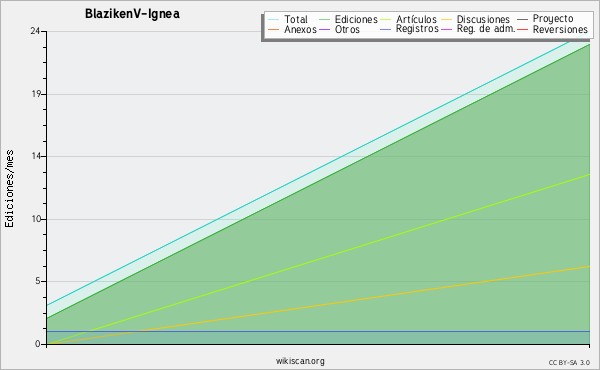Click the yellow-green Artículos legend swatch
Image resolution: width=600 pixels, height=370 pixels.
[386, 20]
